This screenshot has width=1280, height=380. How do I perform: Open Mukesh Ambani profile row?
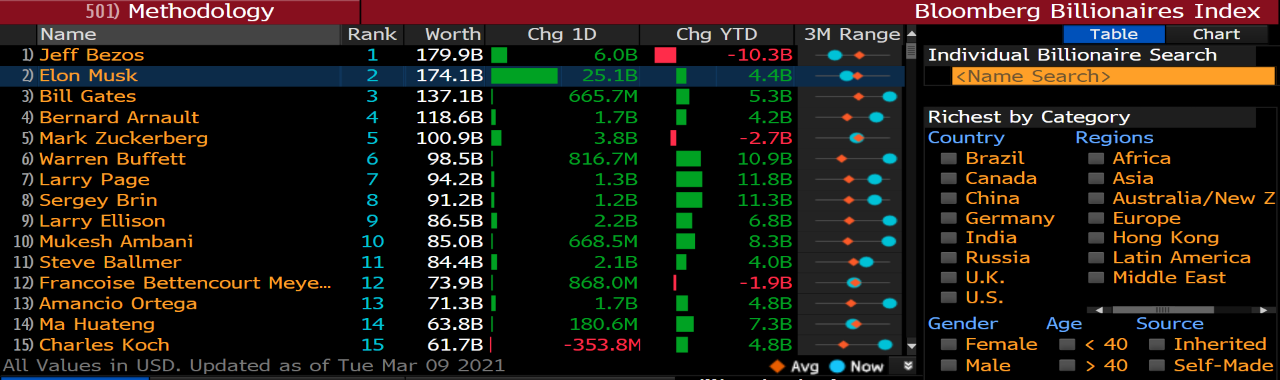[452, 241]
